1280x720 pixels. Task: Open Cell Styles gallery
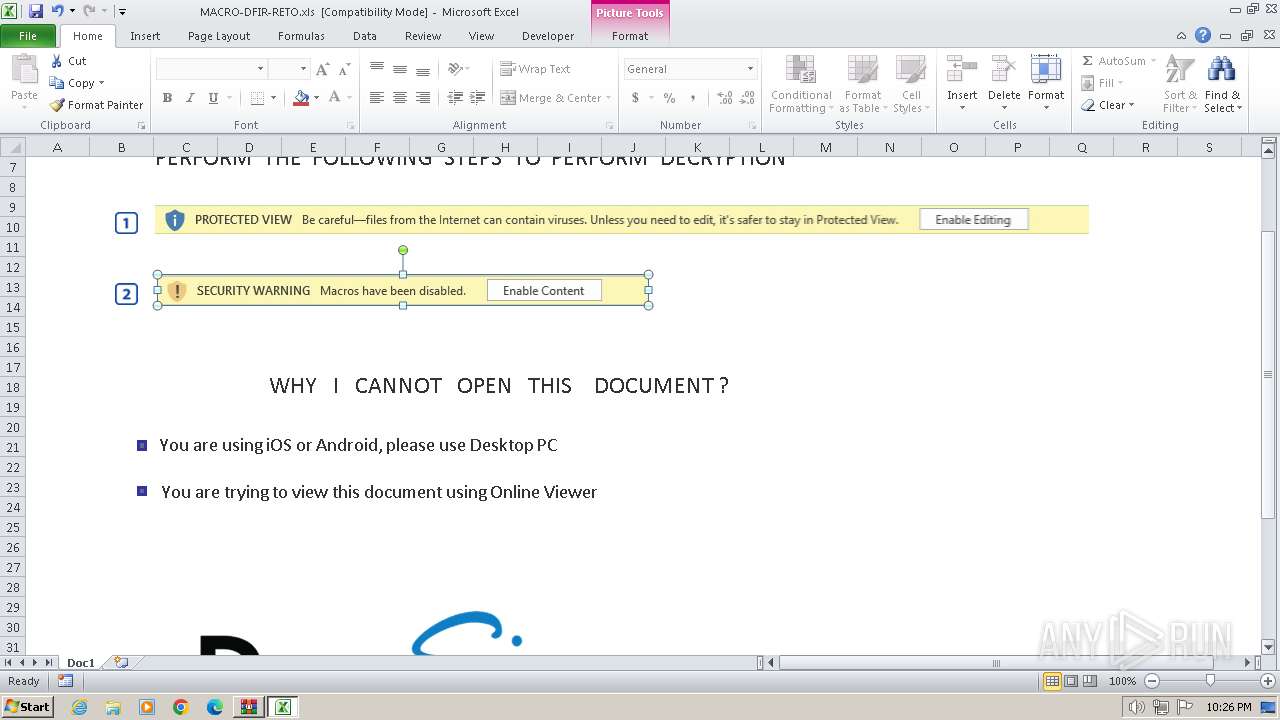[911, 84]
